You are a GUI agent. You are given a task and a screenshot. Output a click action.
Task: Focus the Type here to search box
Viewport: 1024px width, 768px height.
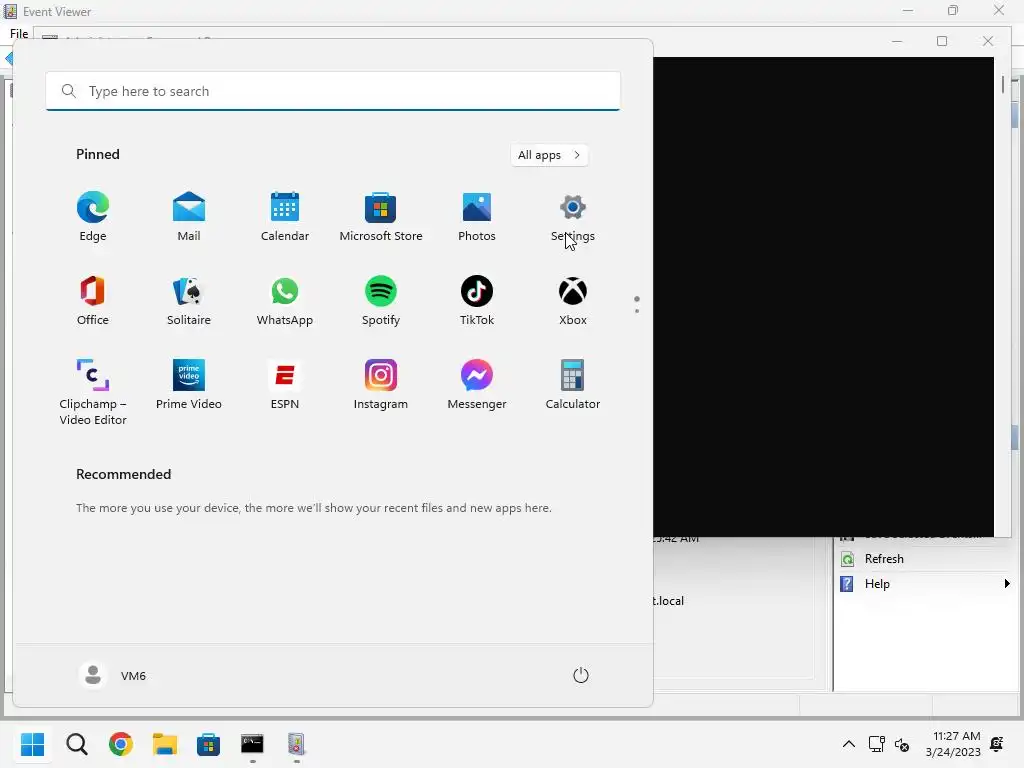click(x=333, y=91)
